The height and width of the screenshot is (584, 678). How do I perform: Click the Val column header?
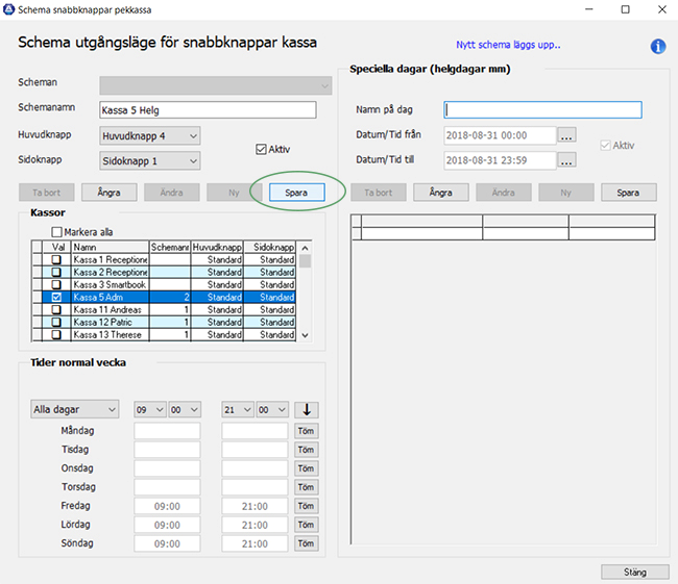(x=57, y=247)
